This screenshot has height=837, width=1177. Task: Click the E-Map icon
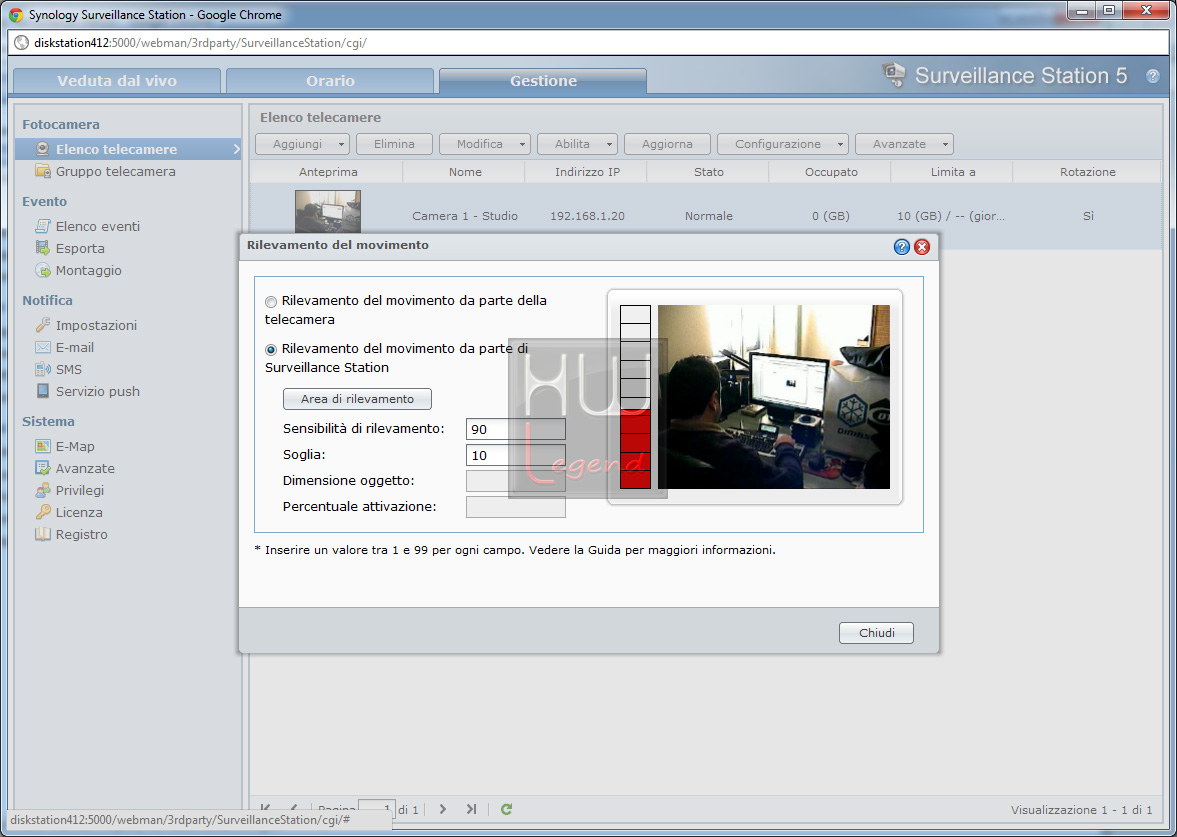43,446
